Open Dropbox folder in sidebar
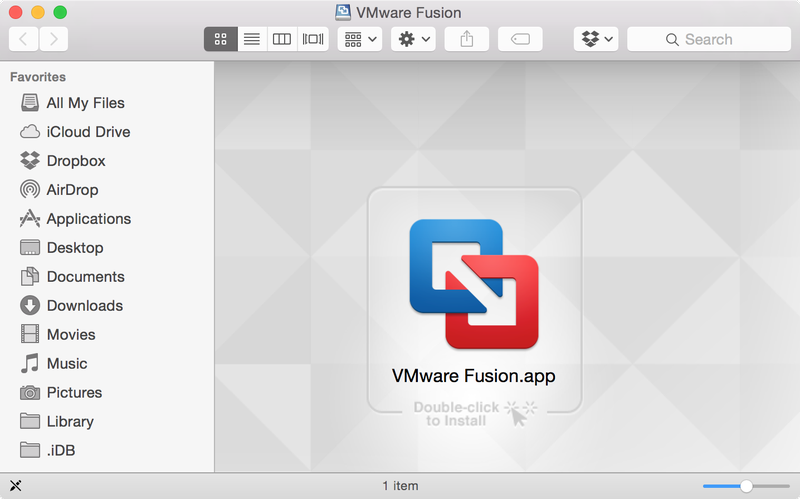800x499 pixels. (x=107, y=161)
